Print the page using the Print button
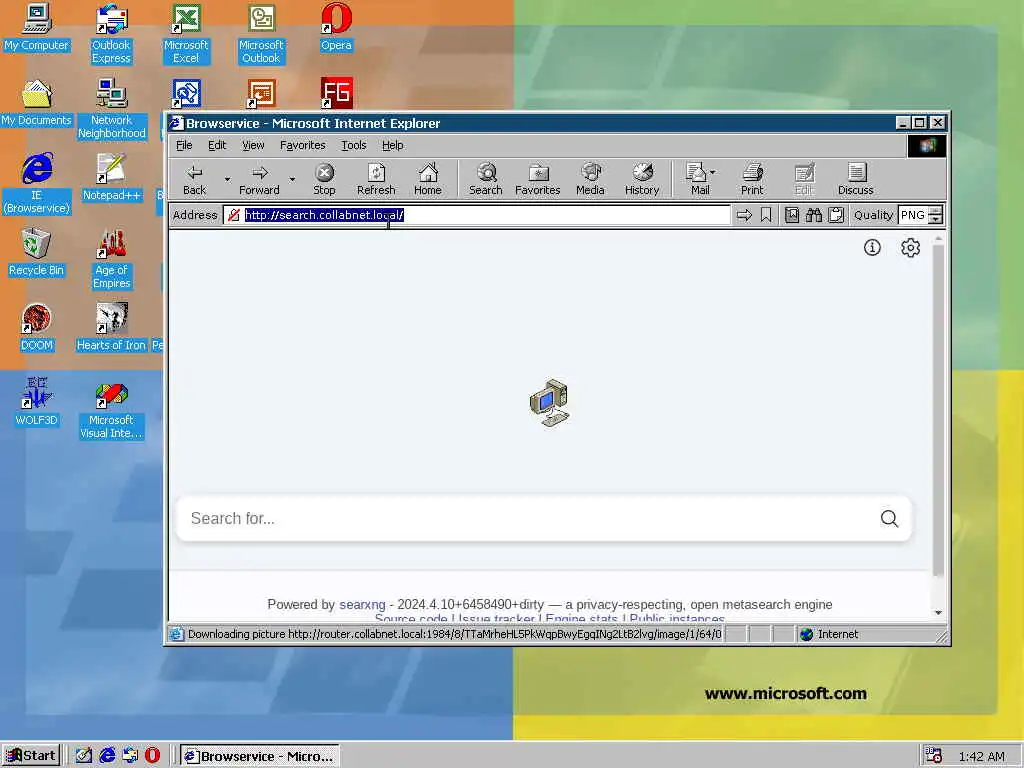Image resolution: width=1024 pixels, height=768 pixels. pos(752,179)
